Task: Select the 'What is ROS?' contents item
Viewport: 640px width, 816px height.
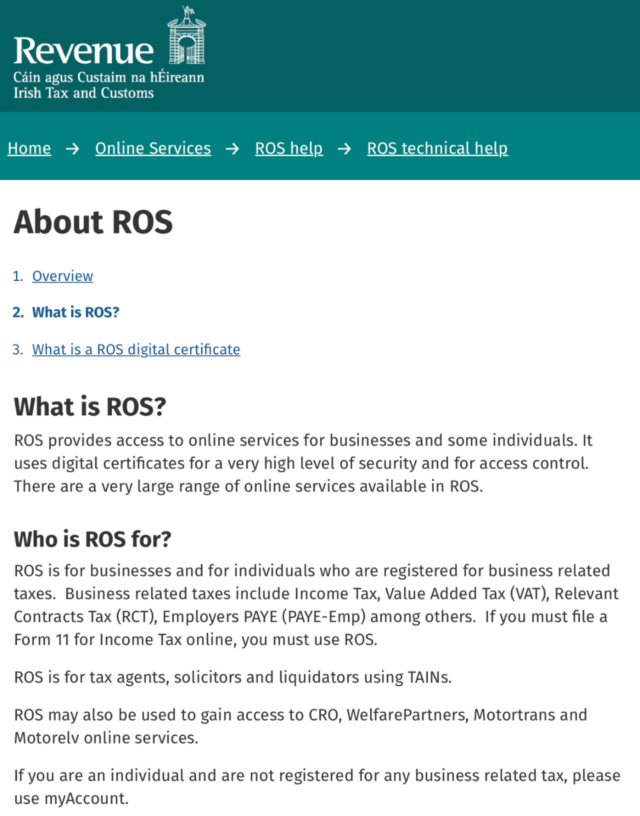Action: (75, 312)
